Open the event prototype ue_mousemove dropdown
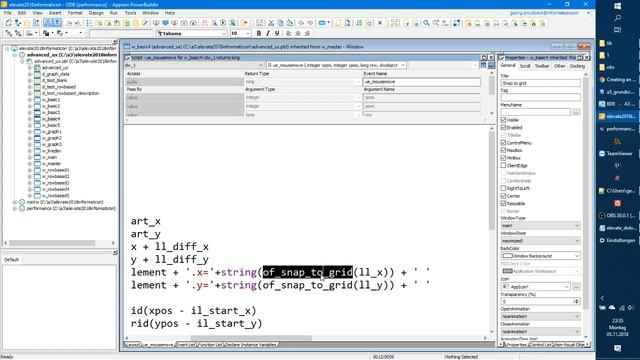The width and height of the screenshot is (640, 360). click(x=403, y=65)
